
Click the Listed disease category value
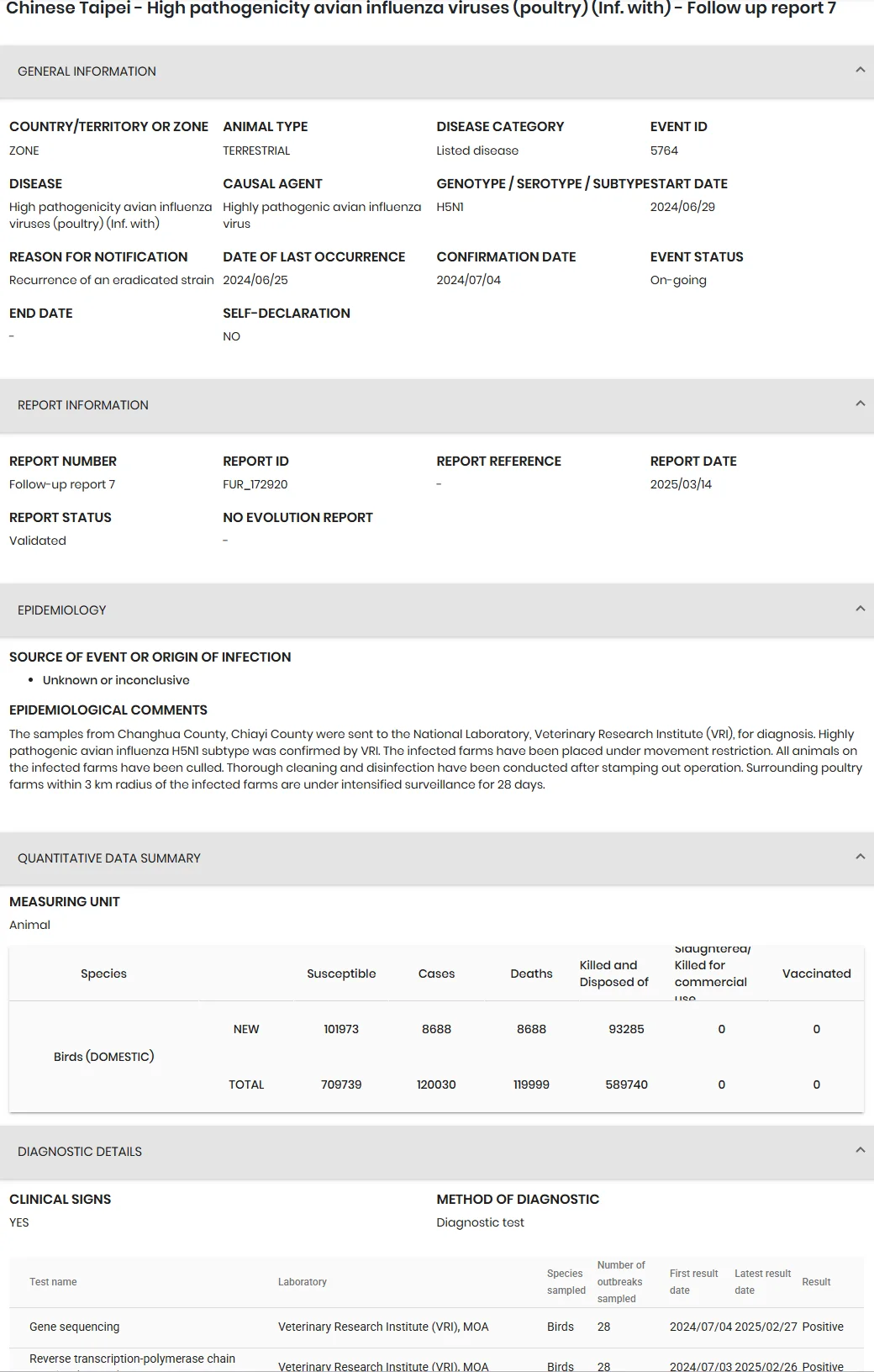point(477,150)
